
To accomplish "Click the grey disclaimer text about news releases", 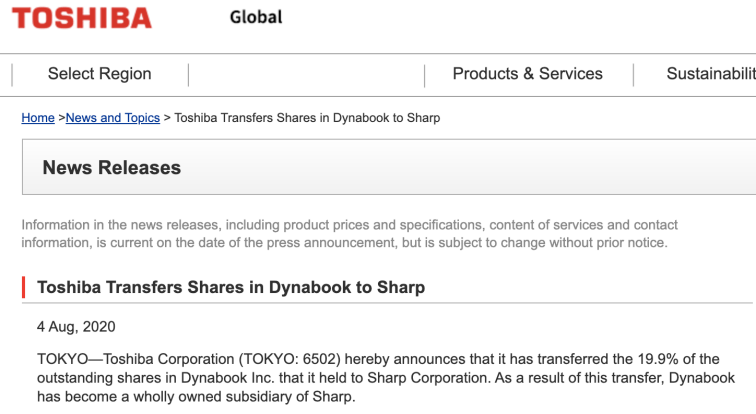I will point(350,234).
